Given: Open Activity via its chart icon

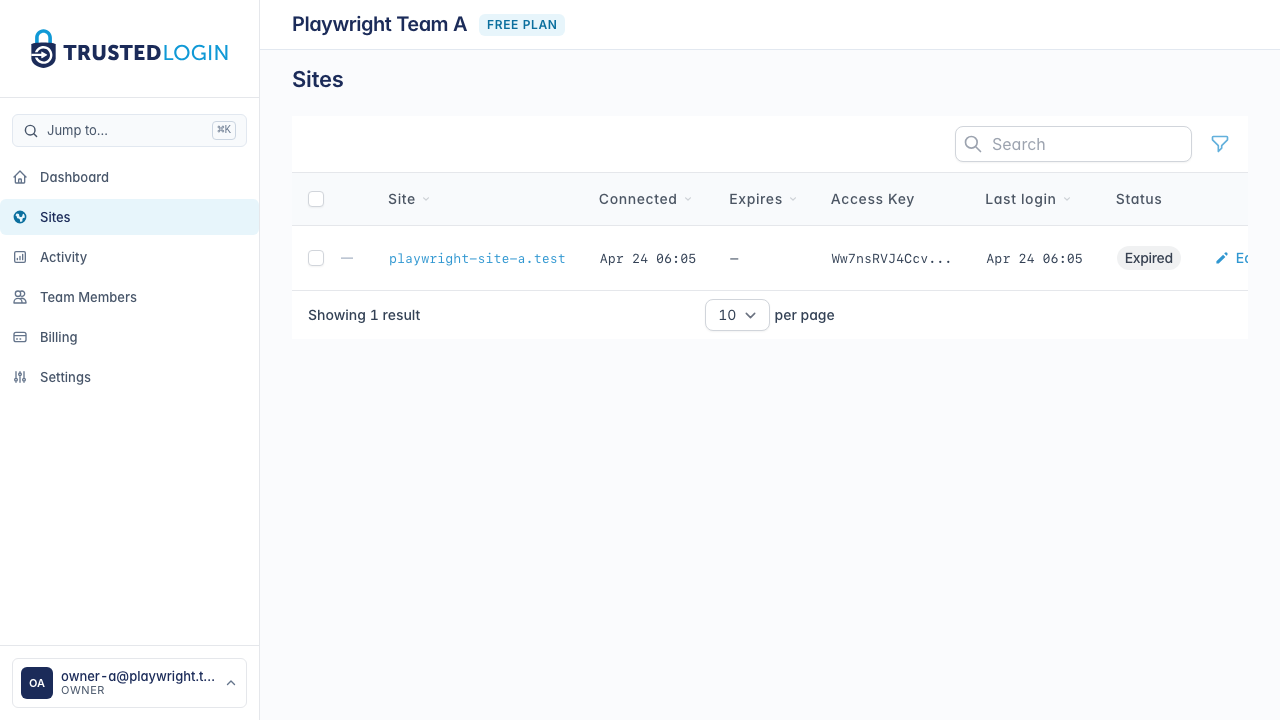Looking at the screenshot, I should (x=20, y=257).
